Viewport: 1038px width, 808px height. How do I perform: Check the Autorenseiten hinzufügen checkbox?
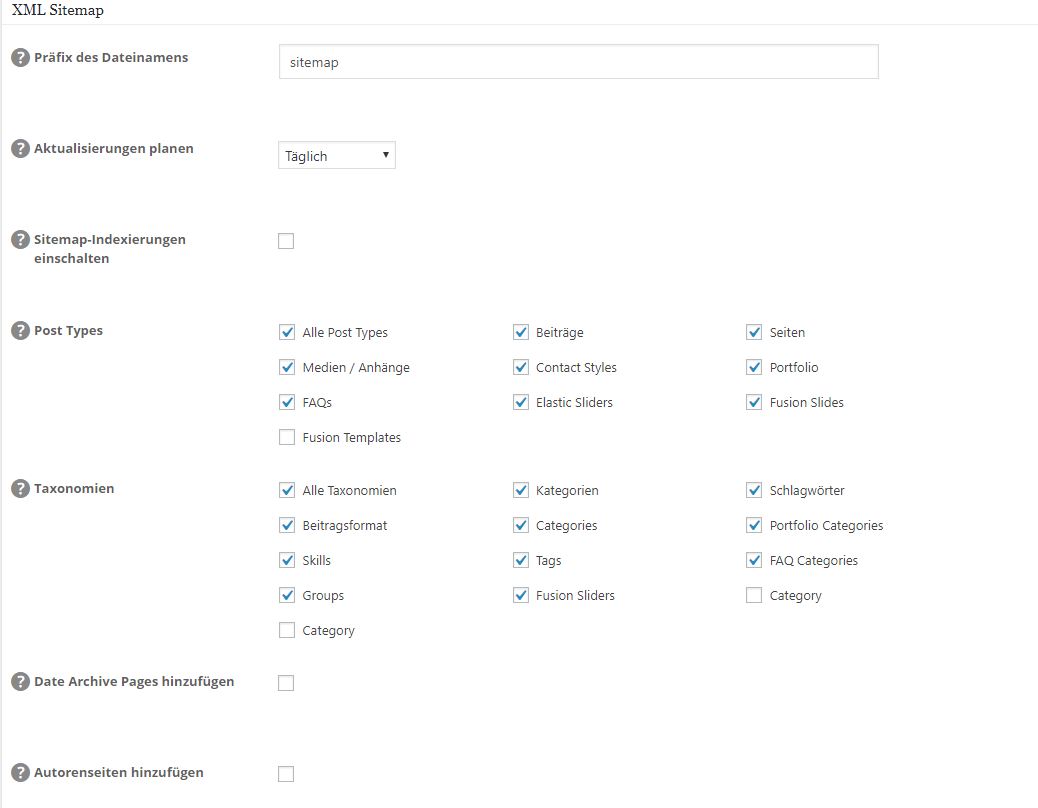(x=286, y=773)
